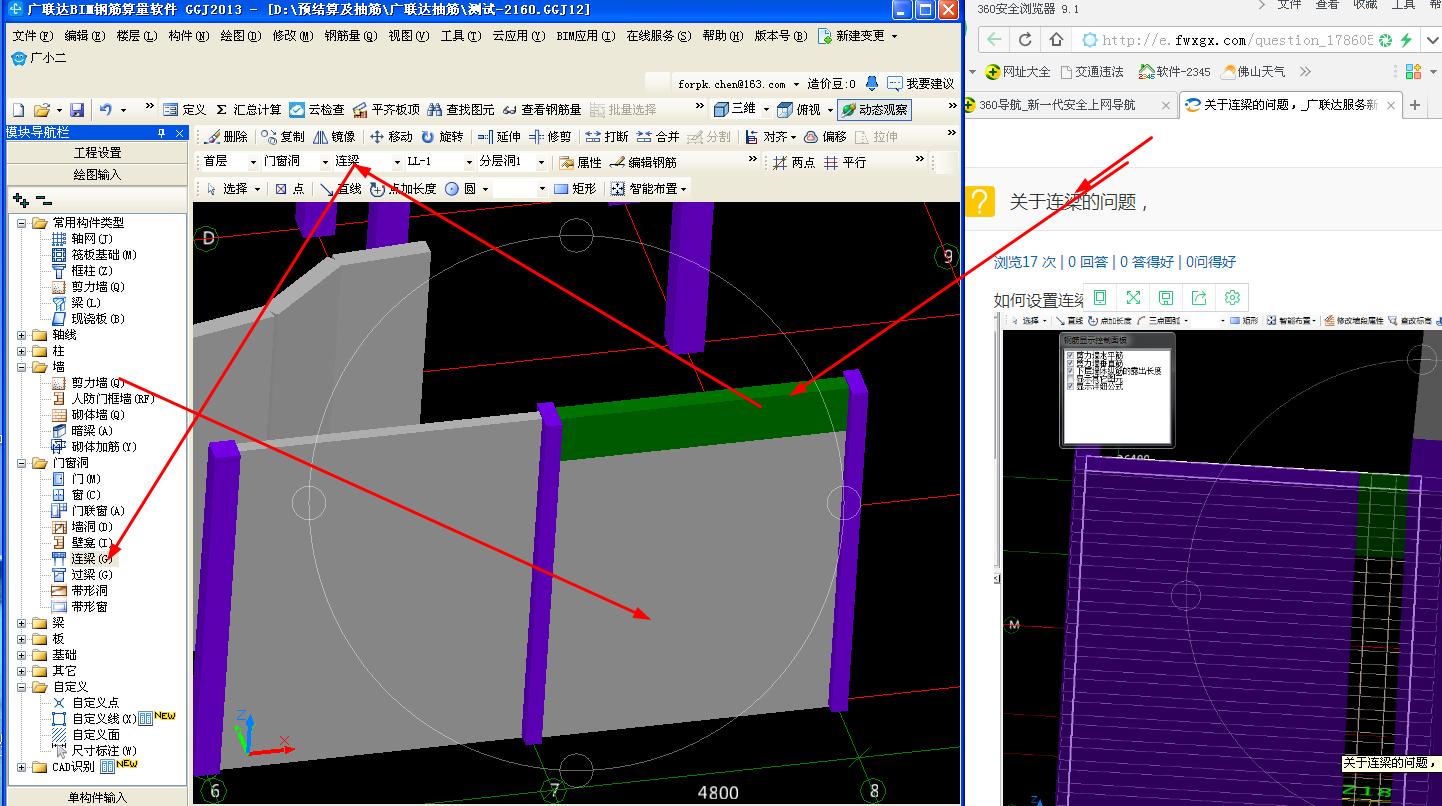The width and height of the screenshot is (1442, 806).
Task: Select 矩形 rectangle drawing tool
Action: (575, 188)
